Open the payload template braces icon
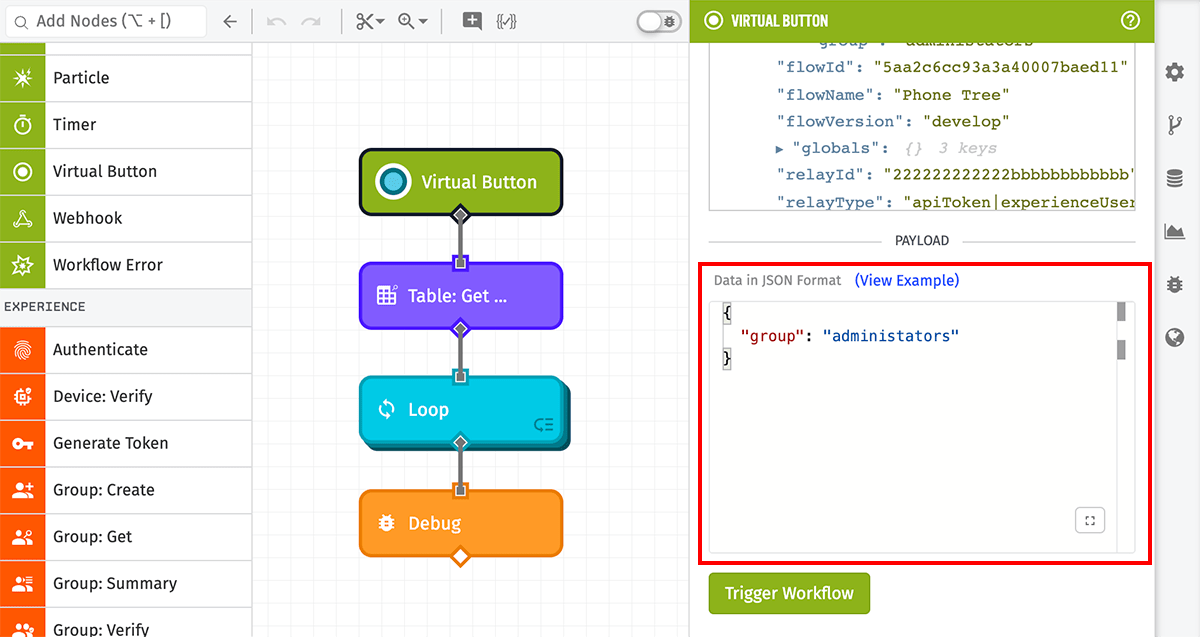Viewport: 1200px width, 637px height. 506,21
